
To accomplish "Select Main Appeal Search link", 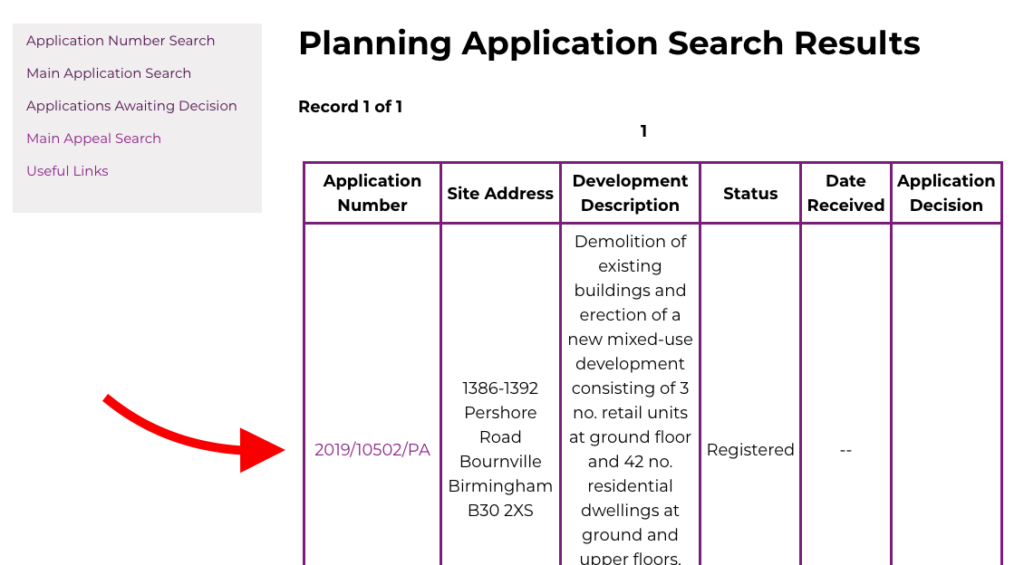I will pyautogui.click(x=93, y=138).
